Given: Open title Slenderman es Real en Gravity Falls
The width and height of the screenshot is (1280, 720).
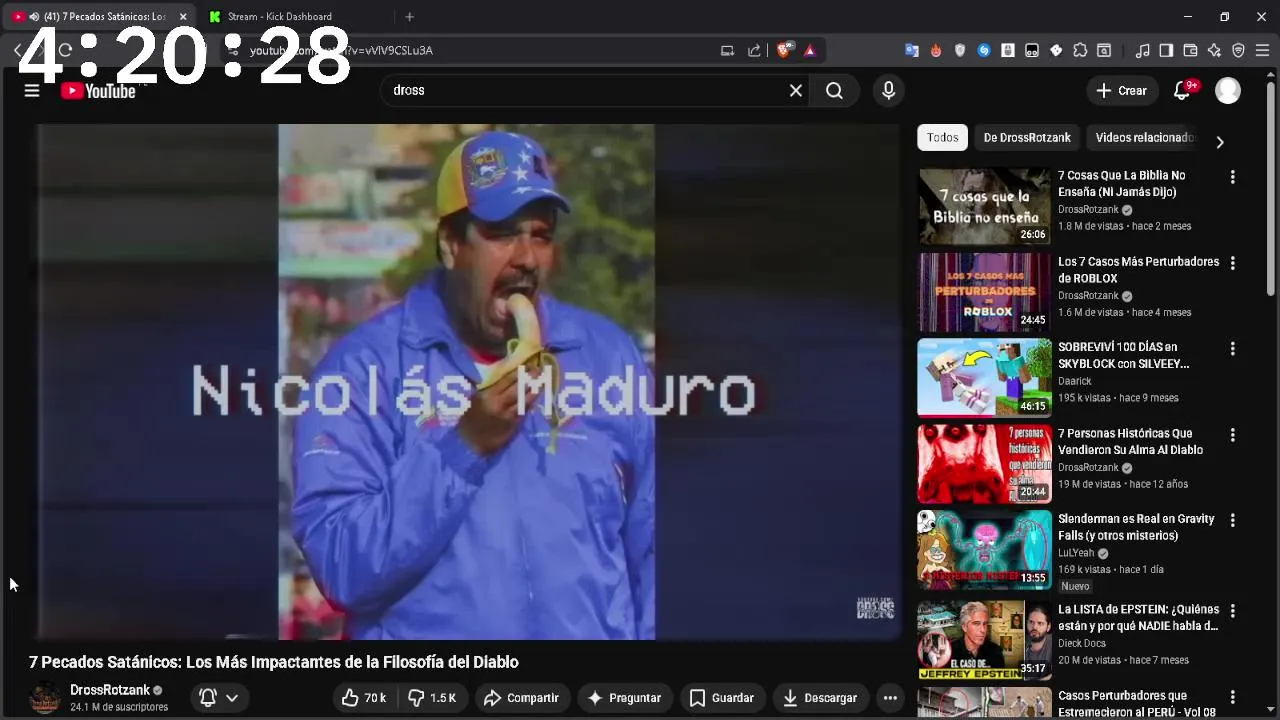Looking at the screenshot, I should click(x=1136, y=527).
